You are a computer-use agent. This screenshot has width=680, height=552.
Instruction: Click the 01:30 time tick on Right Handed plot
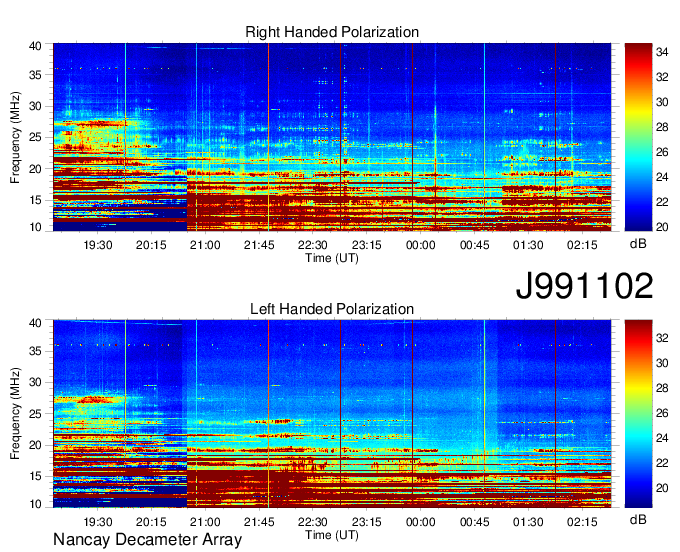(x=528, y=245)
